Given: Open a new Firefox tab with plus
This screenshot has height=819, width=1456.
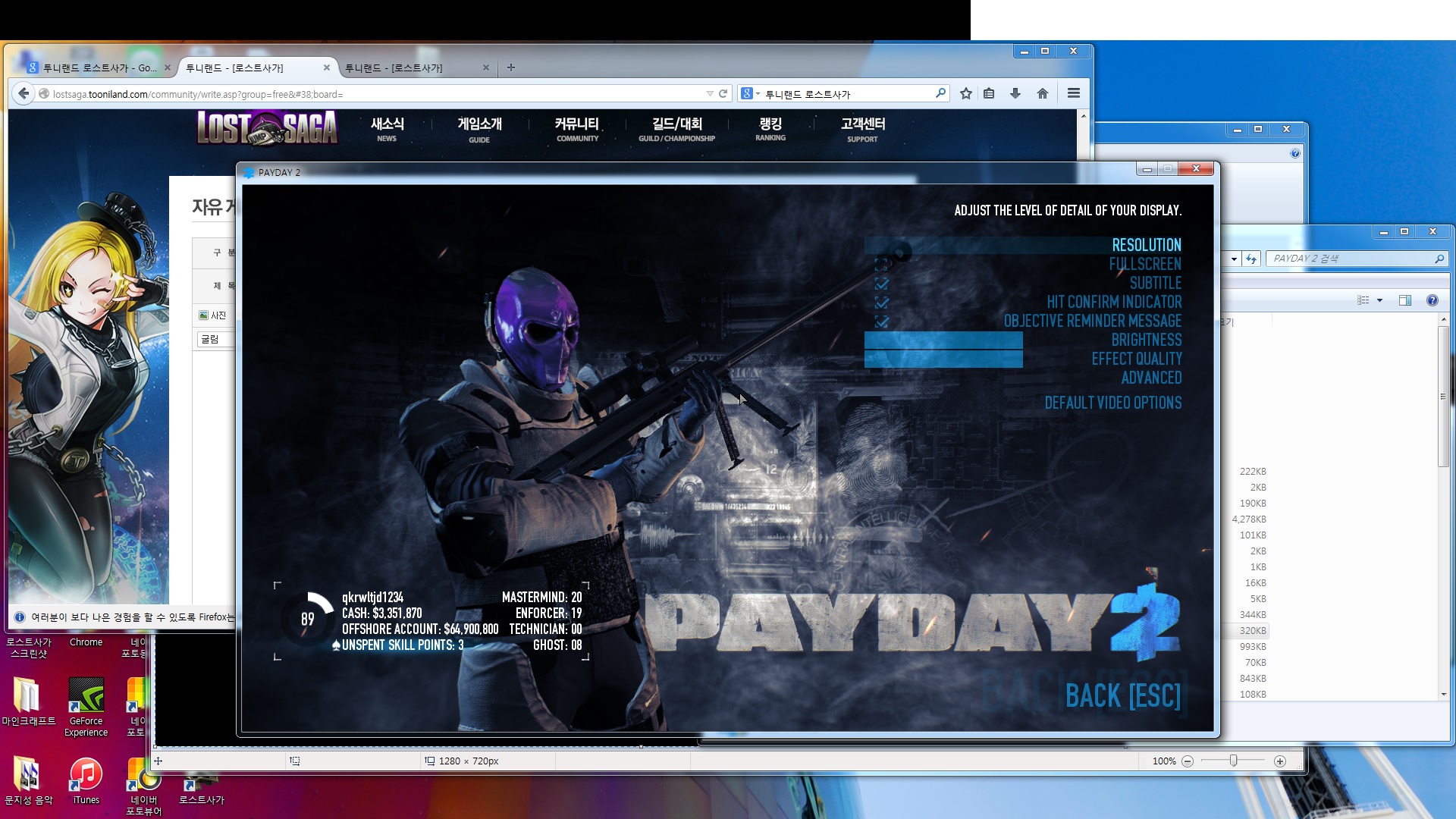Looking at the screenshot, I should click(x=511, y=67).
